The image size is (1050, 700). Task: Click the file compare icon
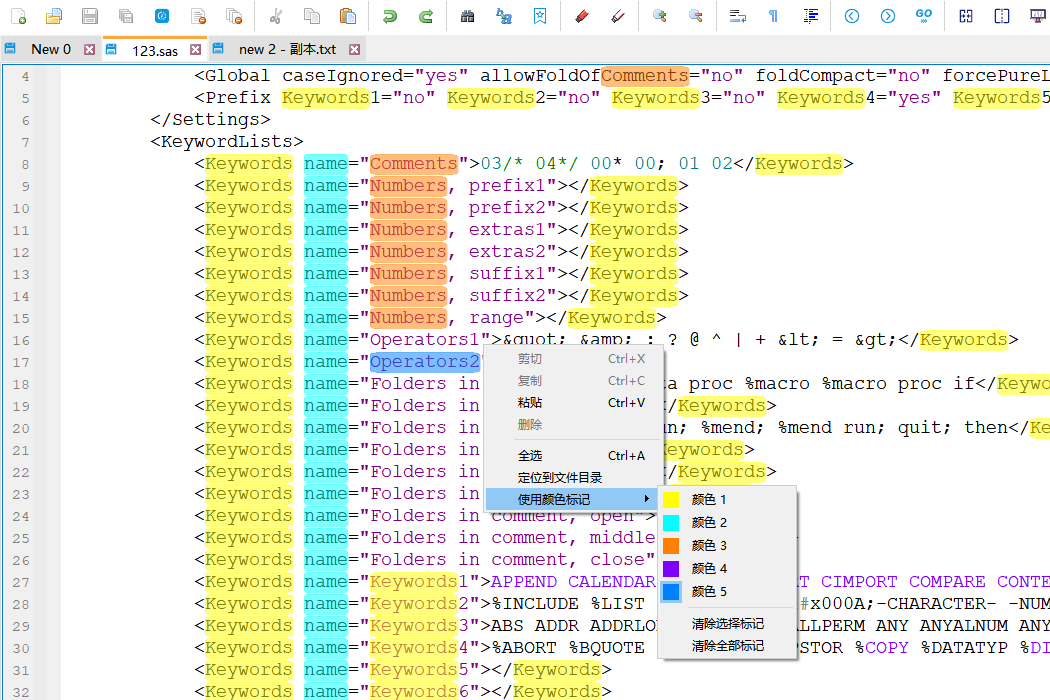tap(966, 16)
